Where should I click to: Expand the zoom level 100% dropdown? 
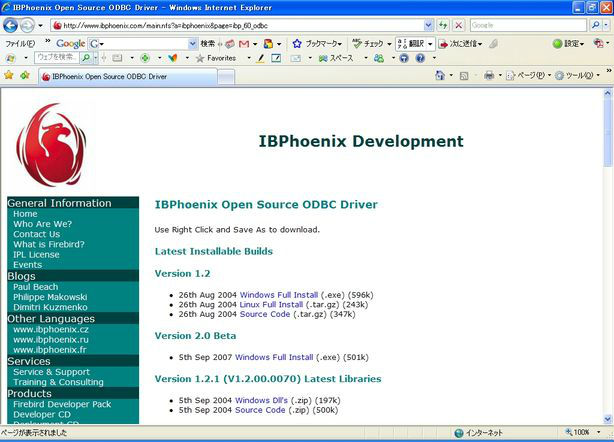pos(599,432)
